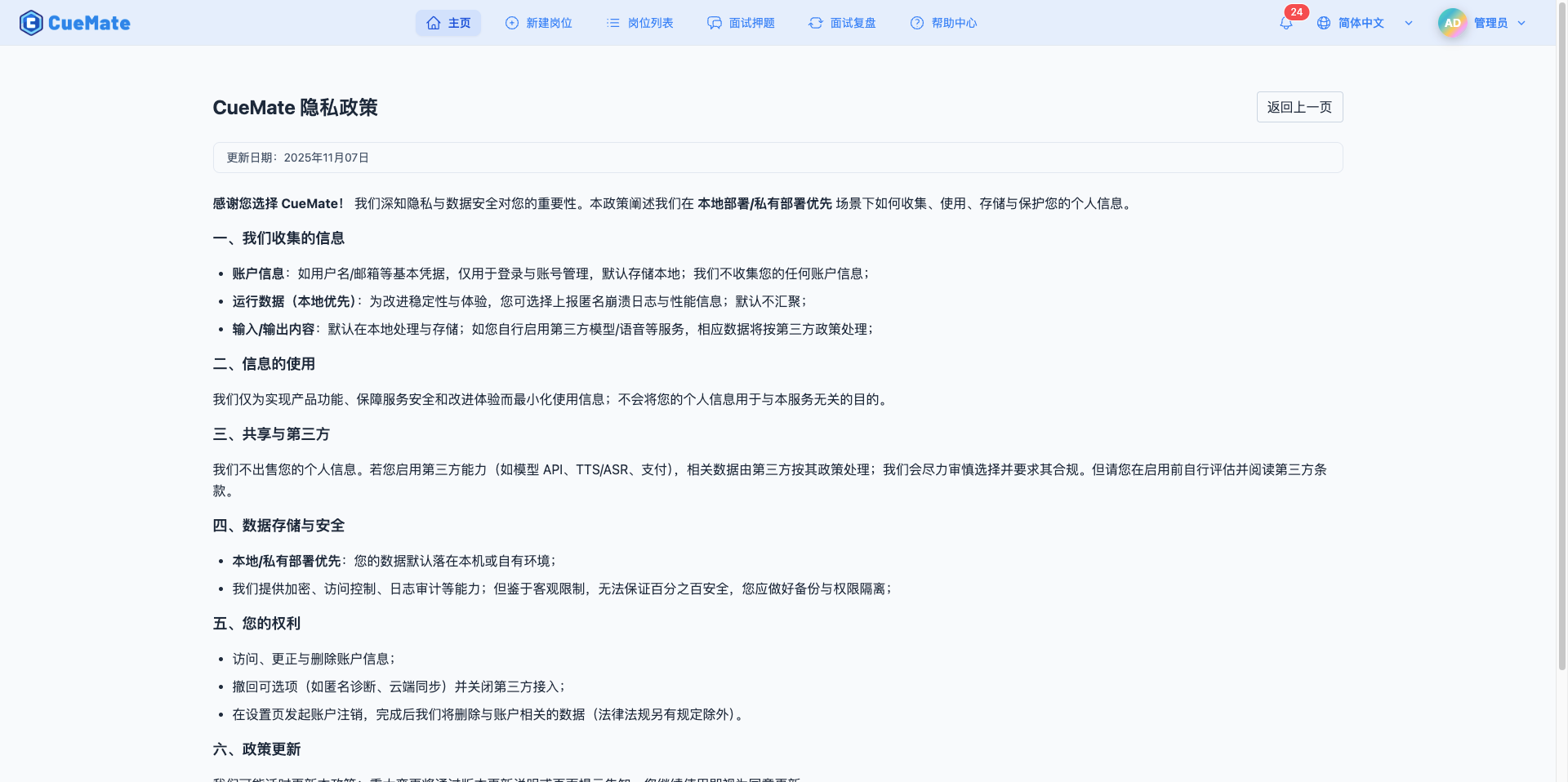Open the 帮助中心 link

pyautogui.click(x=954, y=23)
